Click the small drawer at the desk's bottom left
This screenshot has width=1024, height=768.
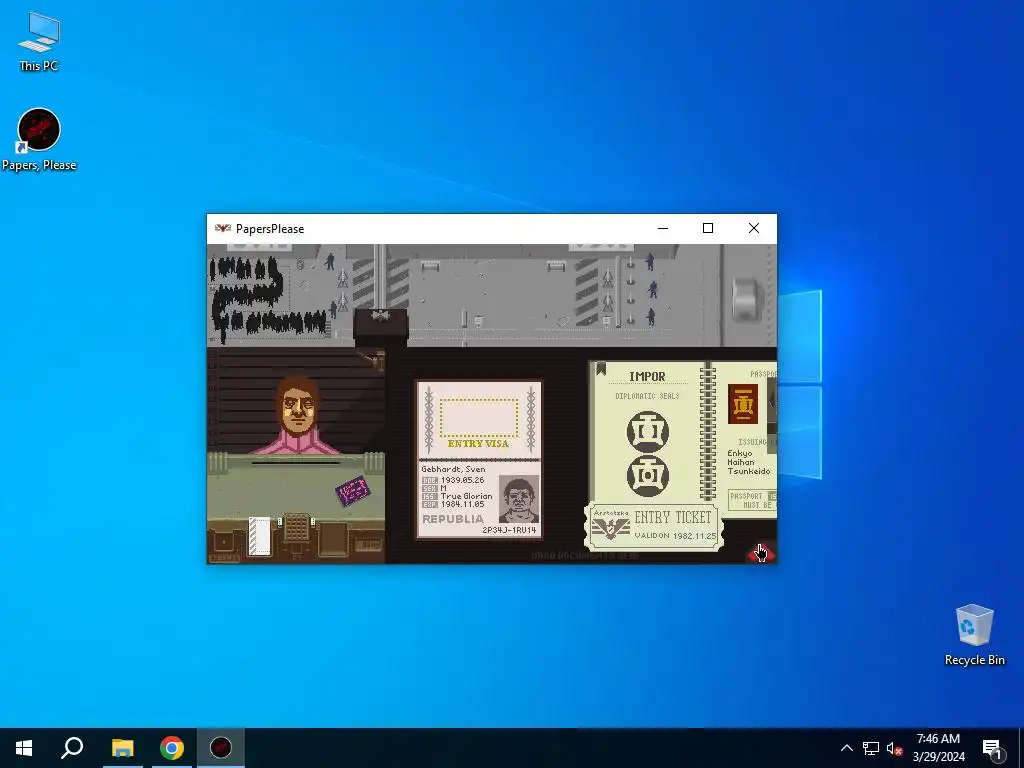point(224,542)
